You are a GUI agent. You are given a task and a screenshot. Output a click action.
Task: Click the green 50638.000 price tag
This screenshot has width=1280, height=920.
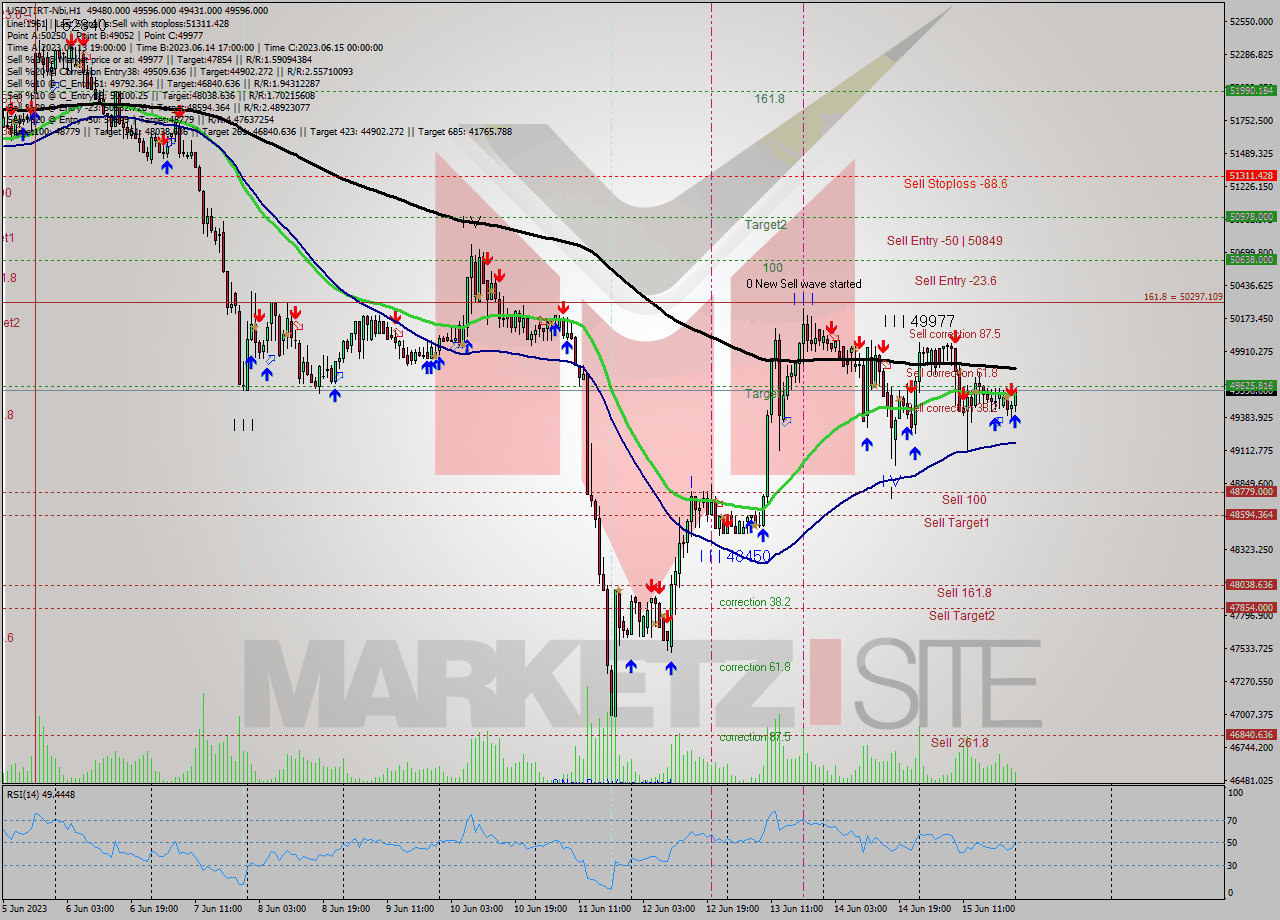[1250, 259]
